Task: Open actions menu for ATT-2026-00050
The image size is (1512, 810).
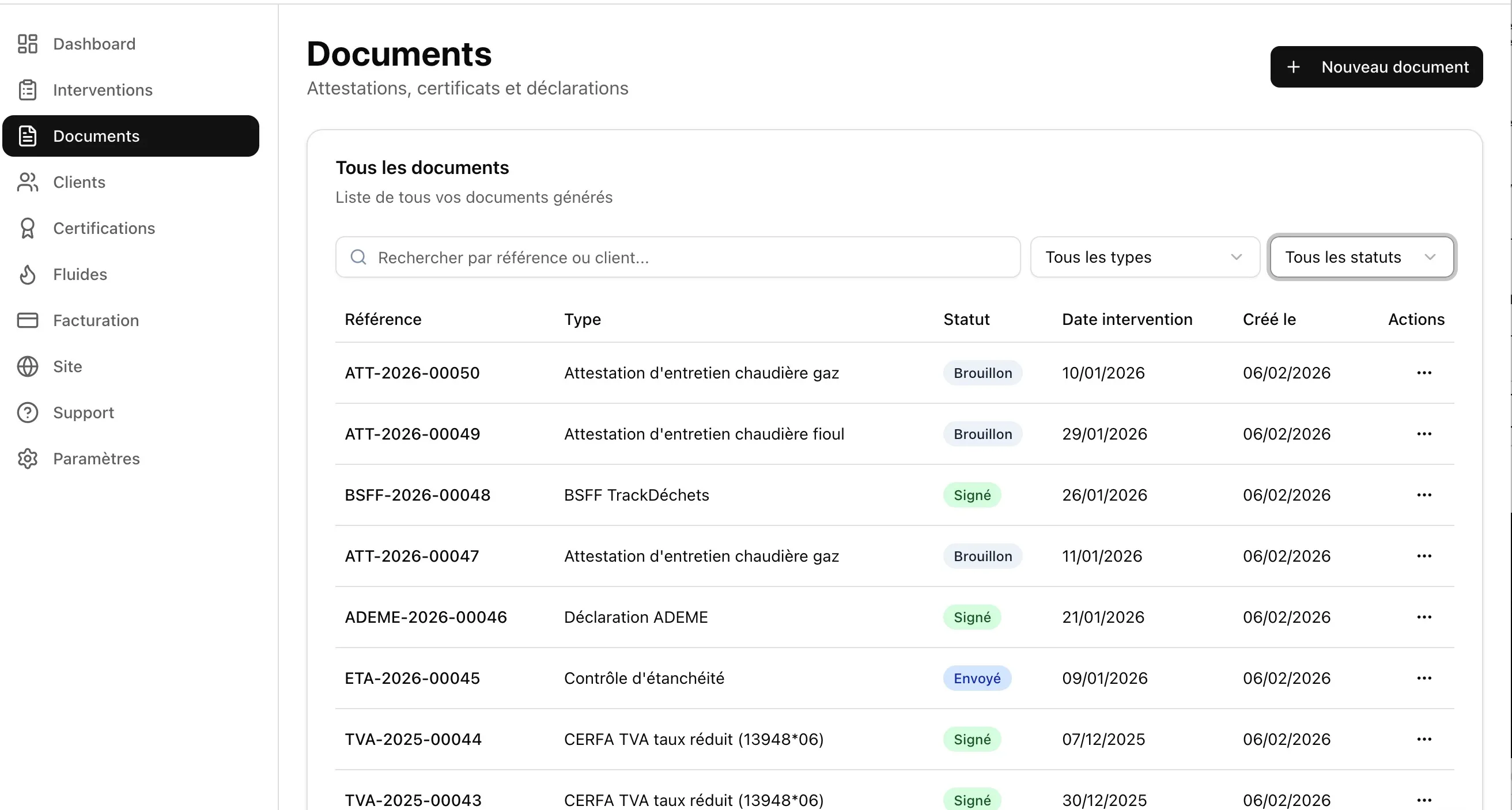Action: point(1425,373)
